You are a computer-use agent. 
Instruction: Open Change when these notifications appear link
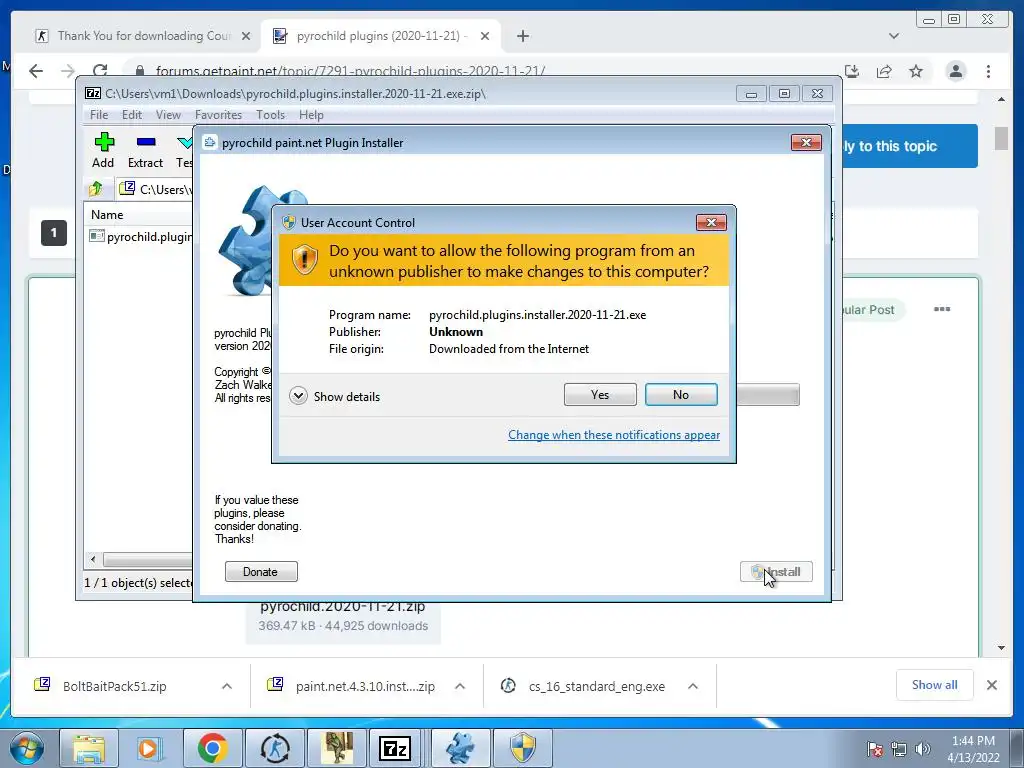pyautogui.click(x=614, y=435)
